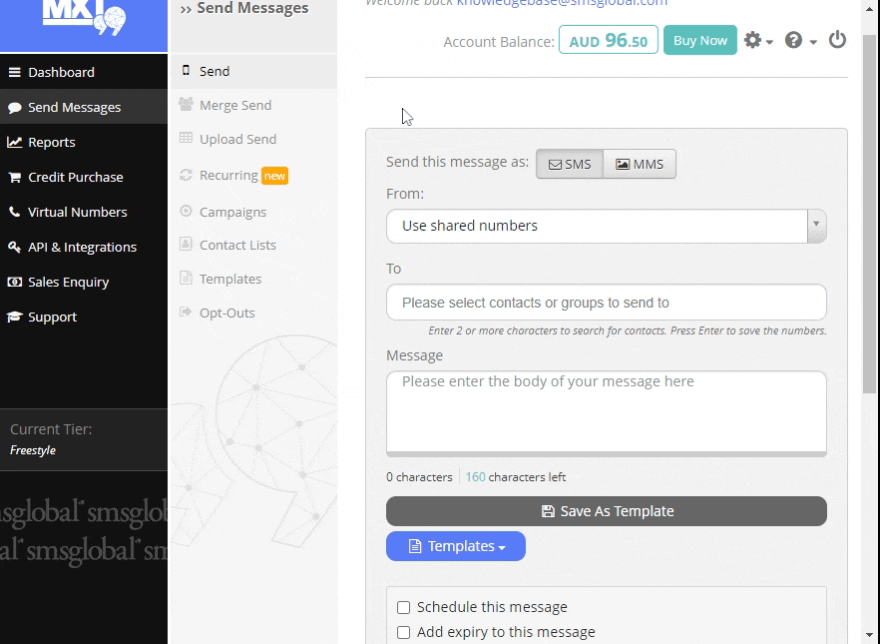Click the Support graduation cap icon
This screenshot has height=644, width=880.
pyautogui.click(x=15, y=317)
